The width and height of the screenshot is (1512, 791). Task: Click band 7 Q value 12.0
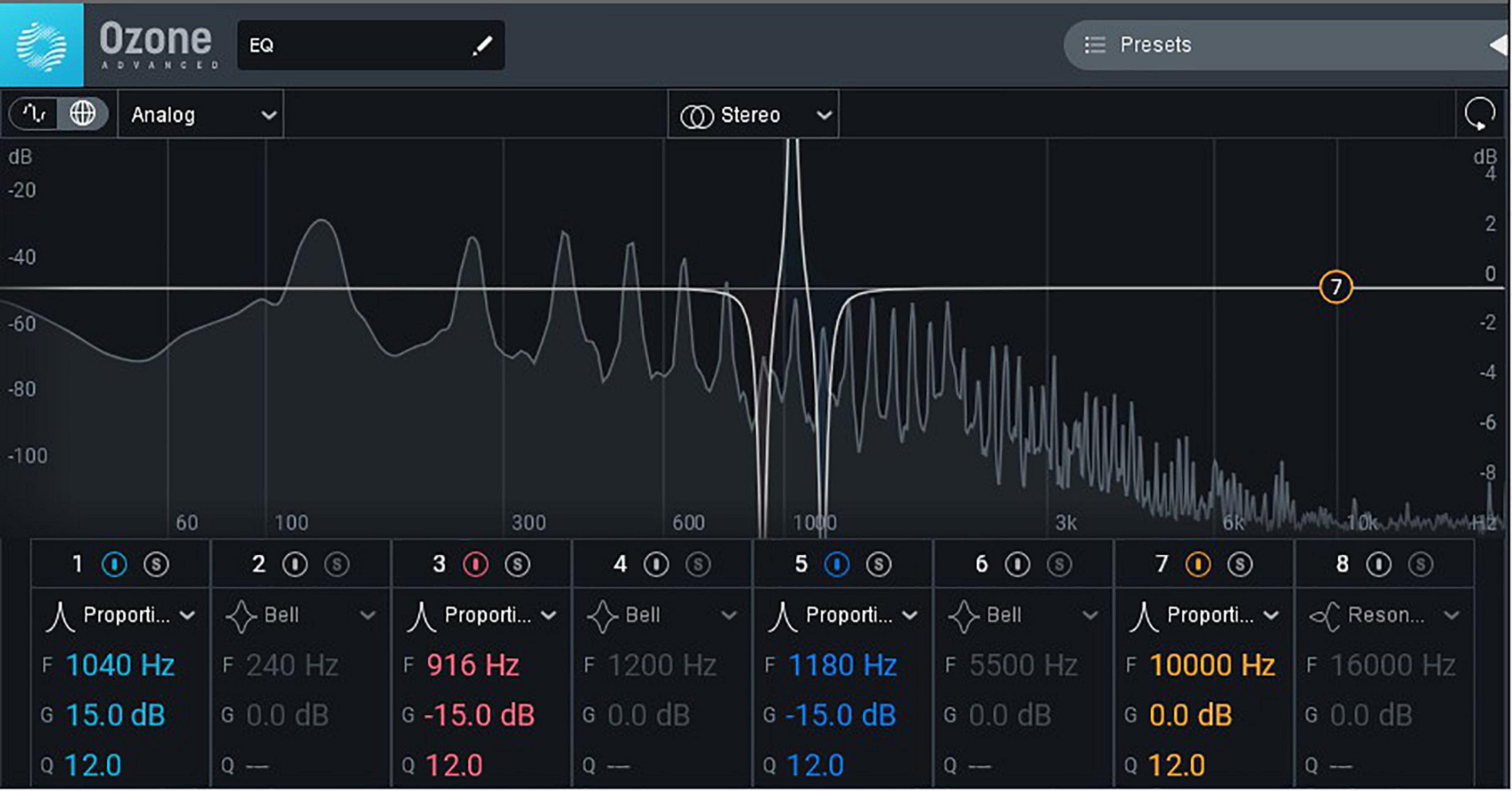click(1176, 766)
